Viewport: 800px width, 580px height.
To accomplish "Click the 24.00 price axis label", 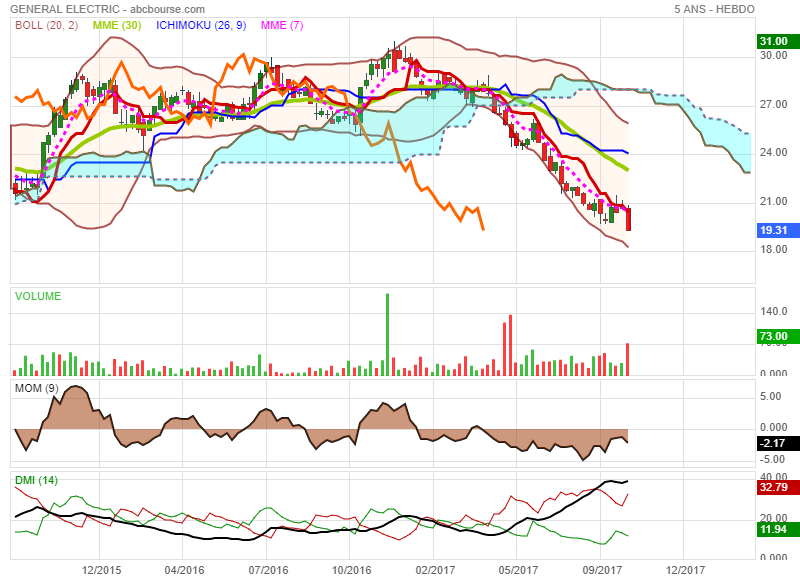I will click(x=773, y=153).
